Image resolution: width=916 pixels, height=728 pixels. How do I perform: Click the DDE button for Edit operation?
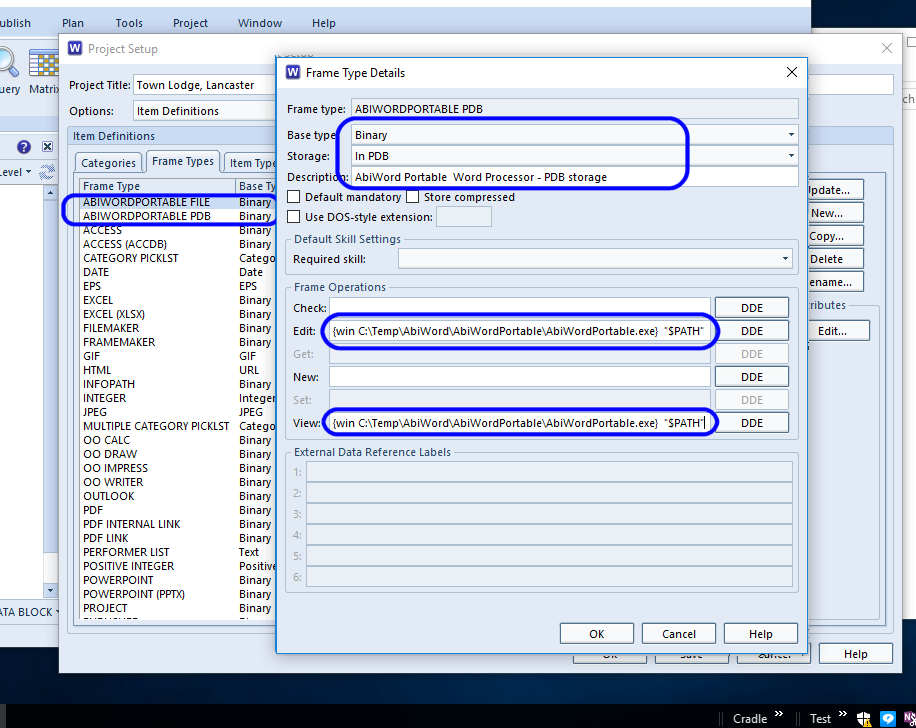tap(752, 331)
